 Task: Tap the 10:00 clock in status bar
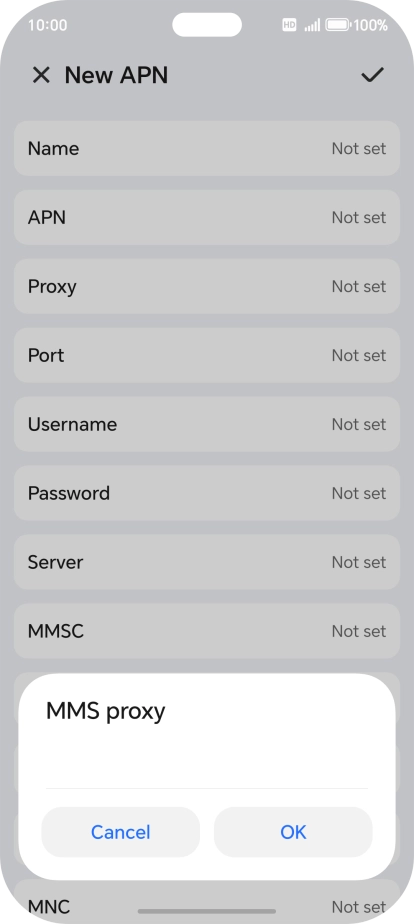click(x=47, y=25)
